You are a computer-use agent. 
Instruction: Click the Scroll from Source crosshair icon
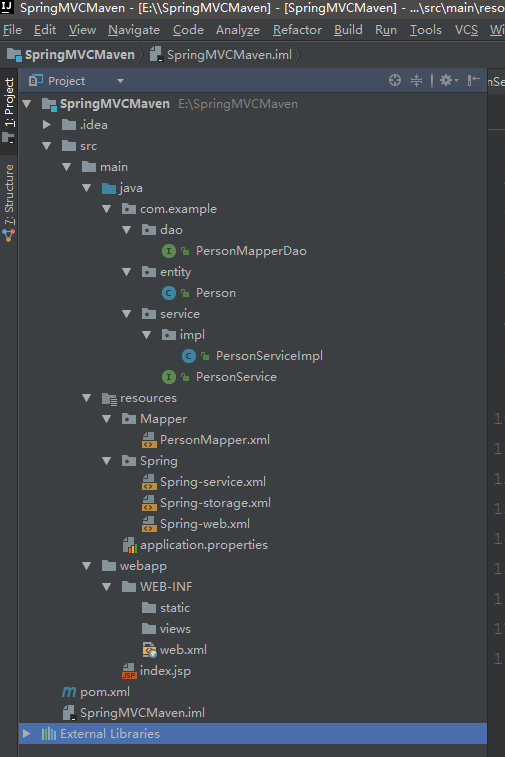394,80
